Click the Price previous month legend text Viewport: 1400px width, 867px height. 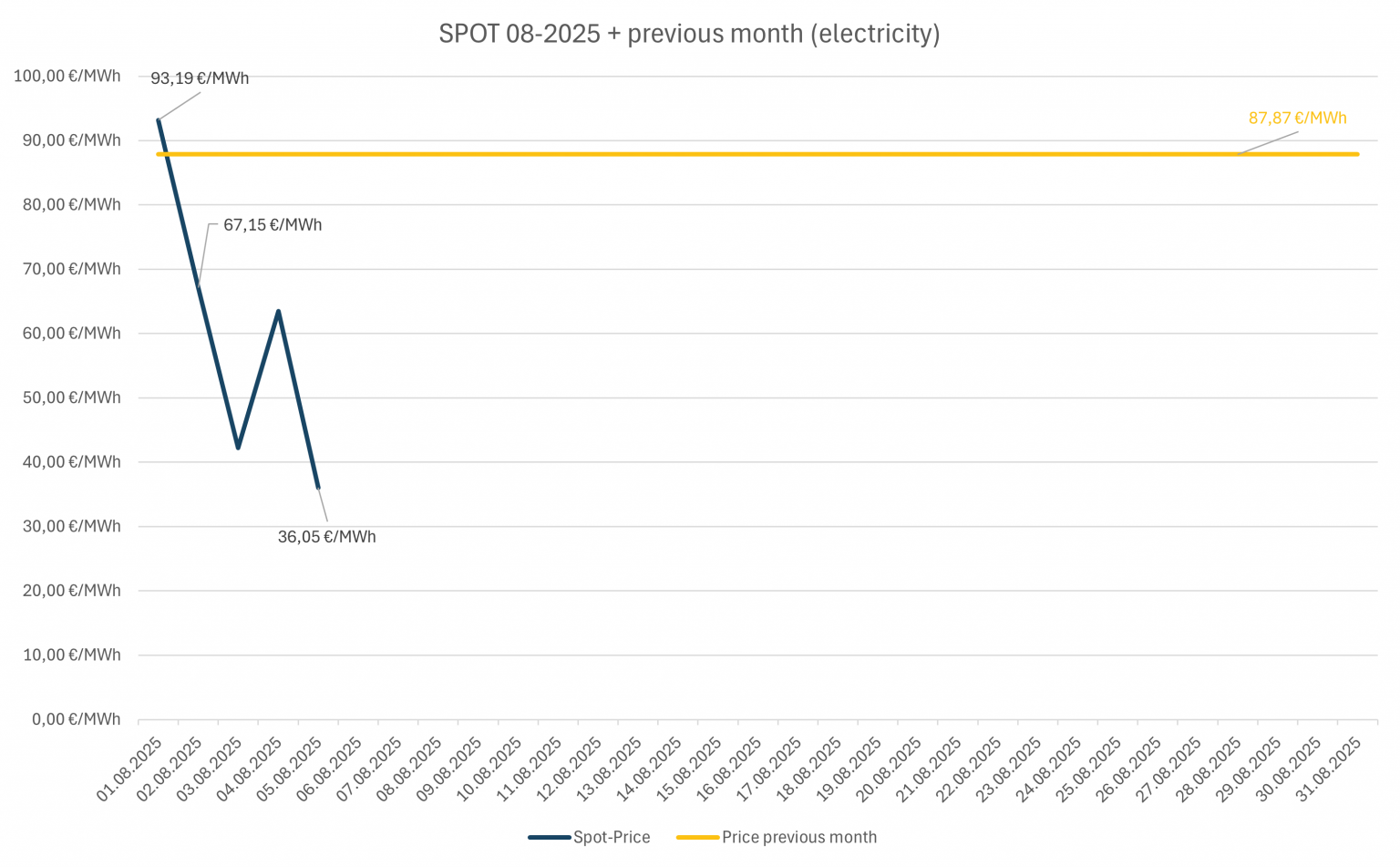click(799, 837)
